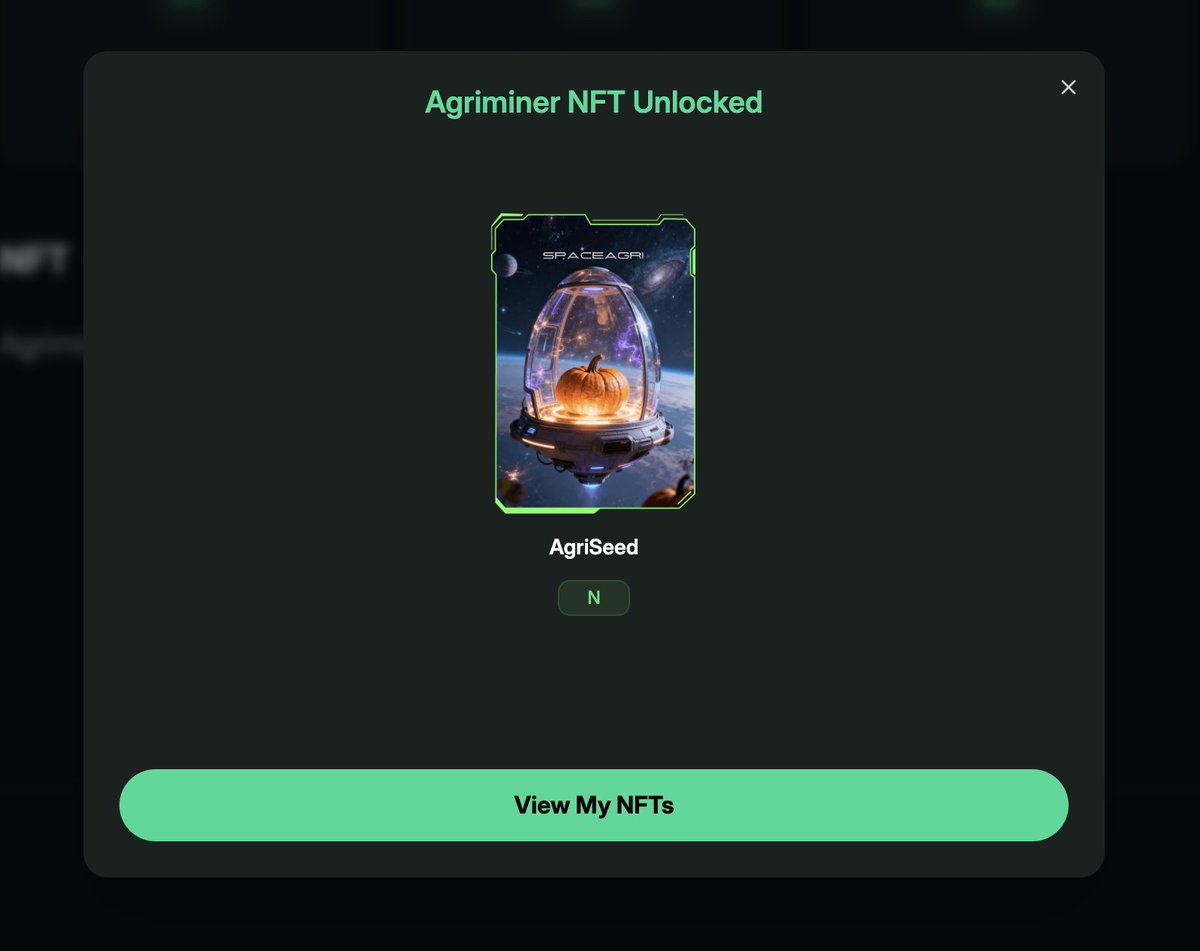
Task: Click the spiral galaxy on the card
Action: pos(661,275)
